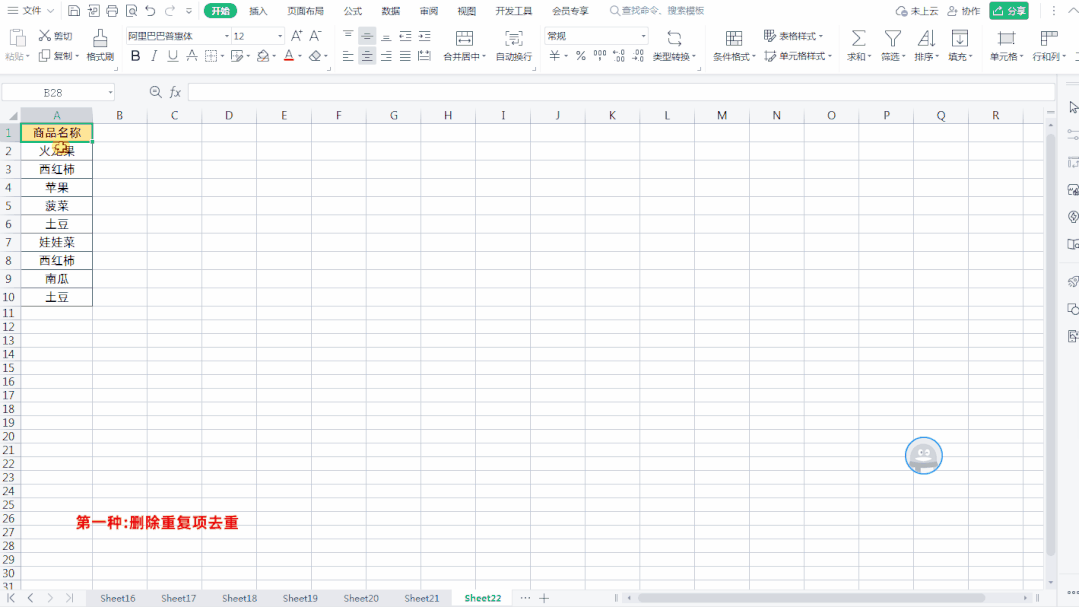Apply percent style format
Viewport: 1079px width, 607px height.
(581, 56)
